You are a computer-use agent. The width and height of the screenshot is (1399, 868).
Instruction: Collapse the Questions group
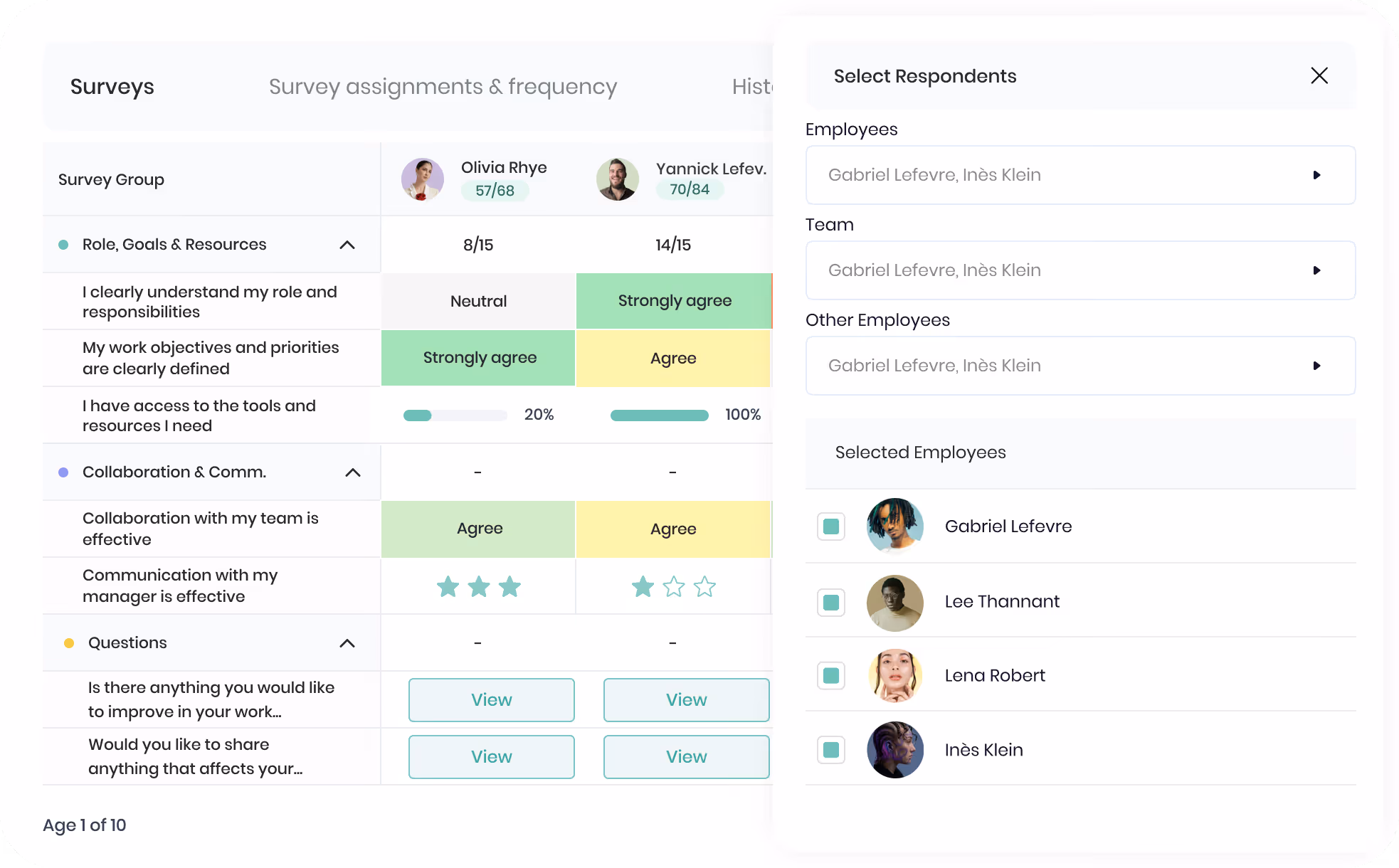click(x=347, y=643)
